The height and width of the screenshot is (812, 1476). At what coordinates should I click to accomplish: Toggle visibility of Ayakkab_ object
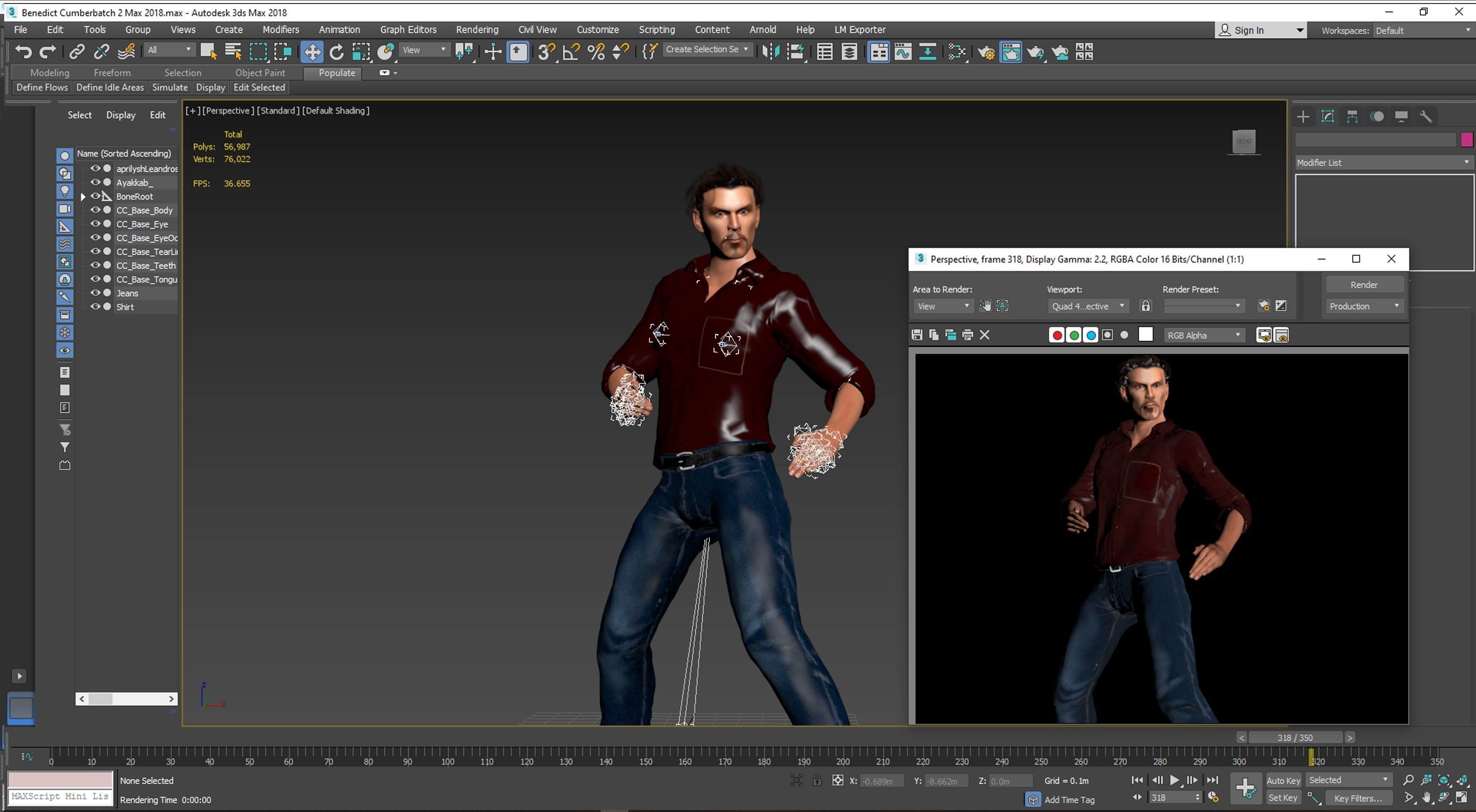95,182
